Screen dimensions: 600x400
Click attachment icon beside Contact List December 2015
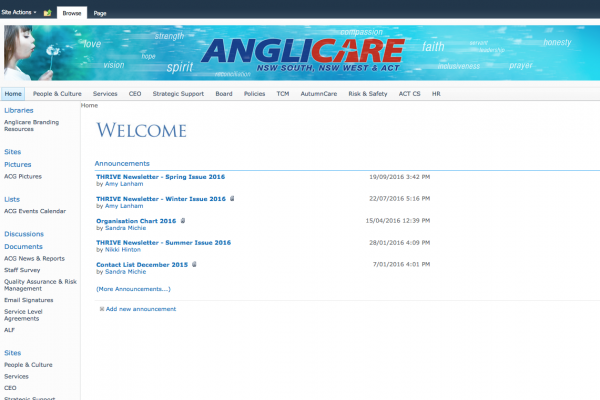tap(194, 264)
